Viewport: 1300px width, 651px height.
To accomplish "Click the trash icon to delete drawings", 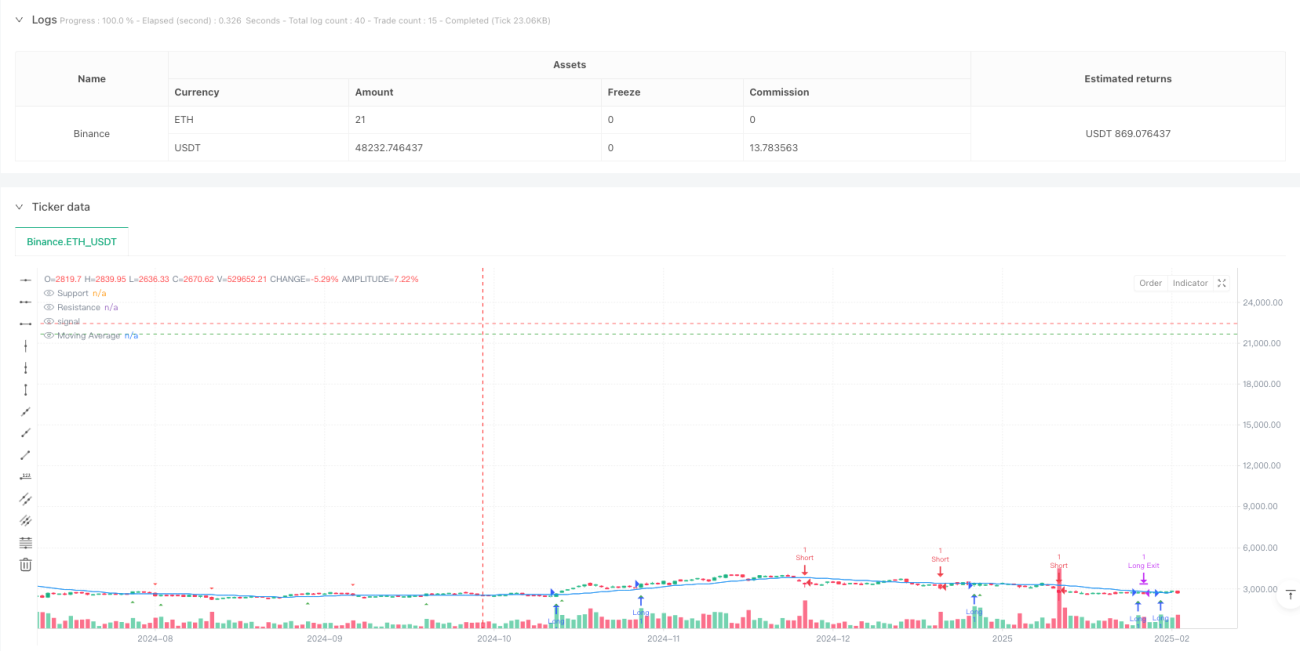I will pyautogui.click(x=26, y=564).
